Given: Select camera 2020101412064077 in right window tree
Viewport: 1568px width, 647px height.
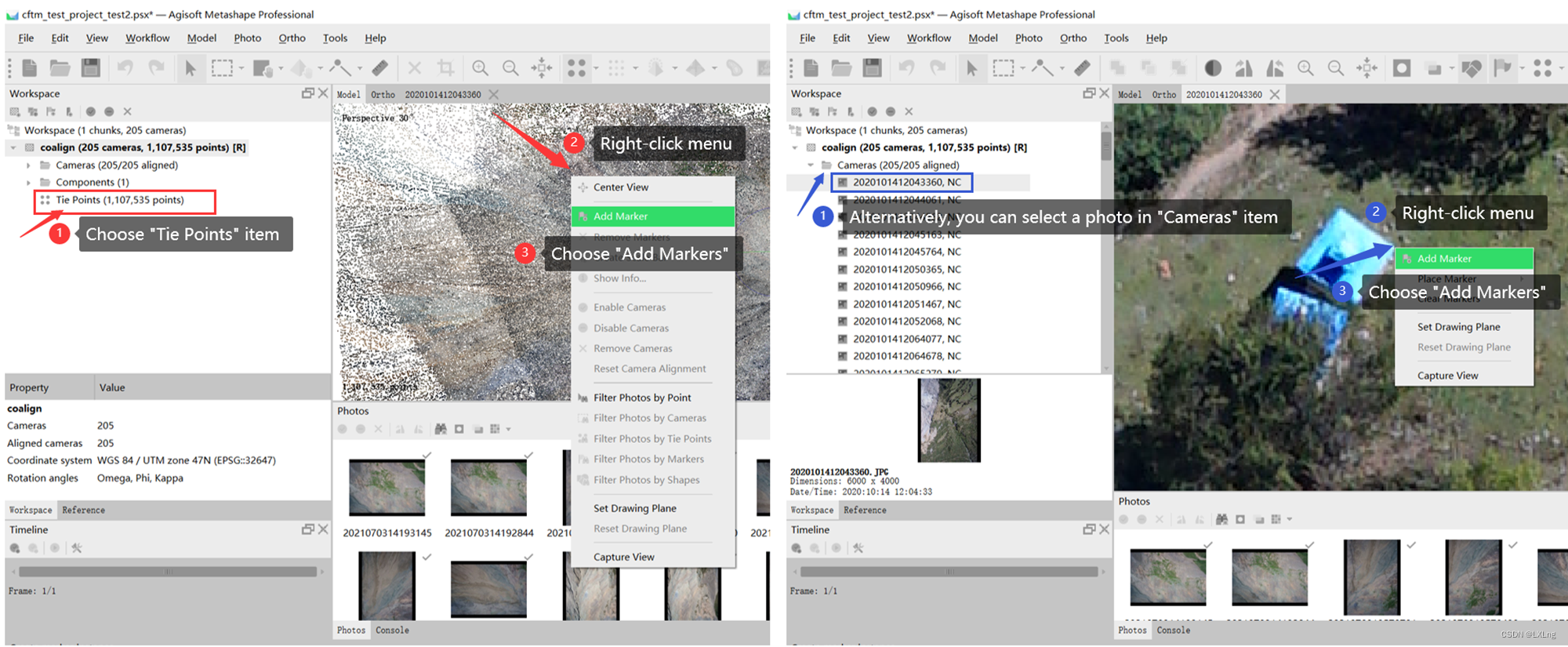Looking at the screenshot, I should coord(906,339).
